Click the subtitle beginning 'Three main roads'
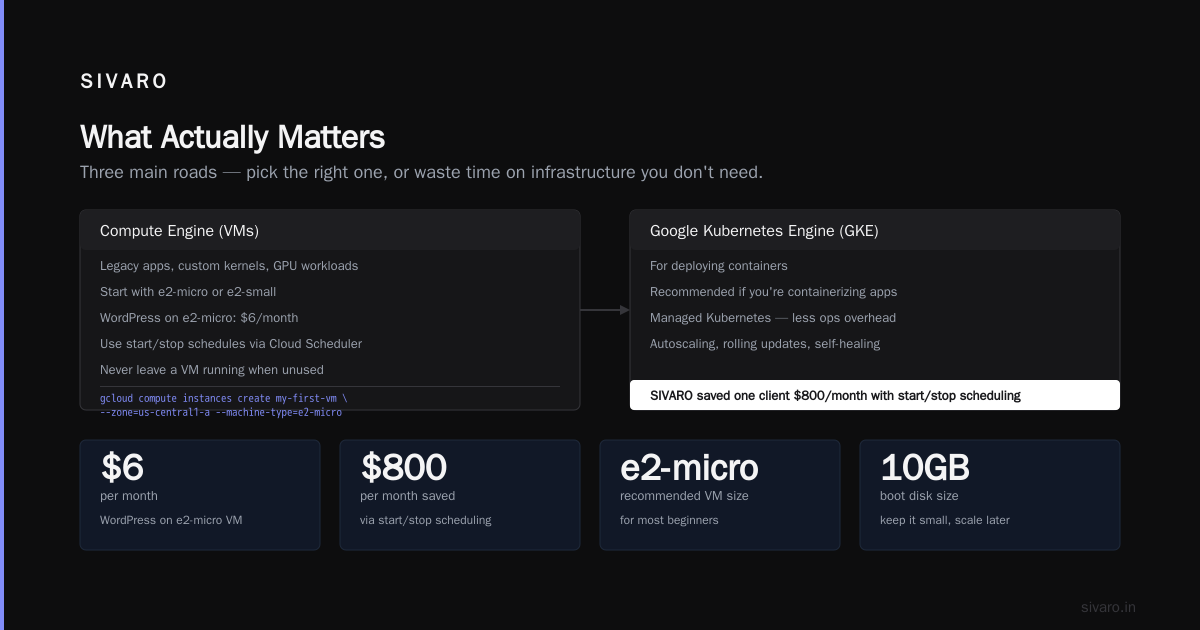This screenshot has width=1200, height=630. [x=421, y=172]
